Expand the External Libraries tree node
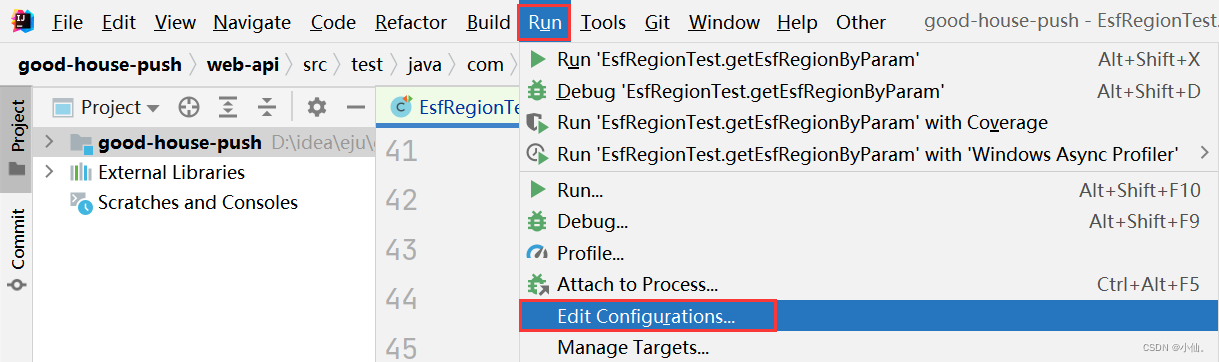The image size is (1219, 362). (48, 172)
